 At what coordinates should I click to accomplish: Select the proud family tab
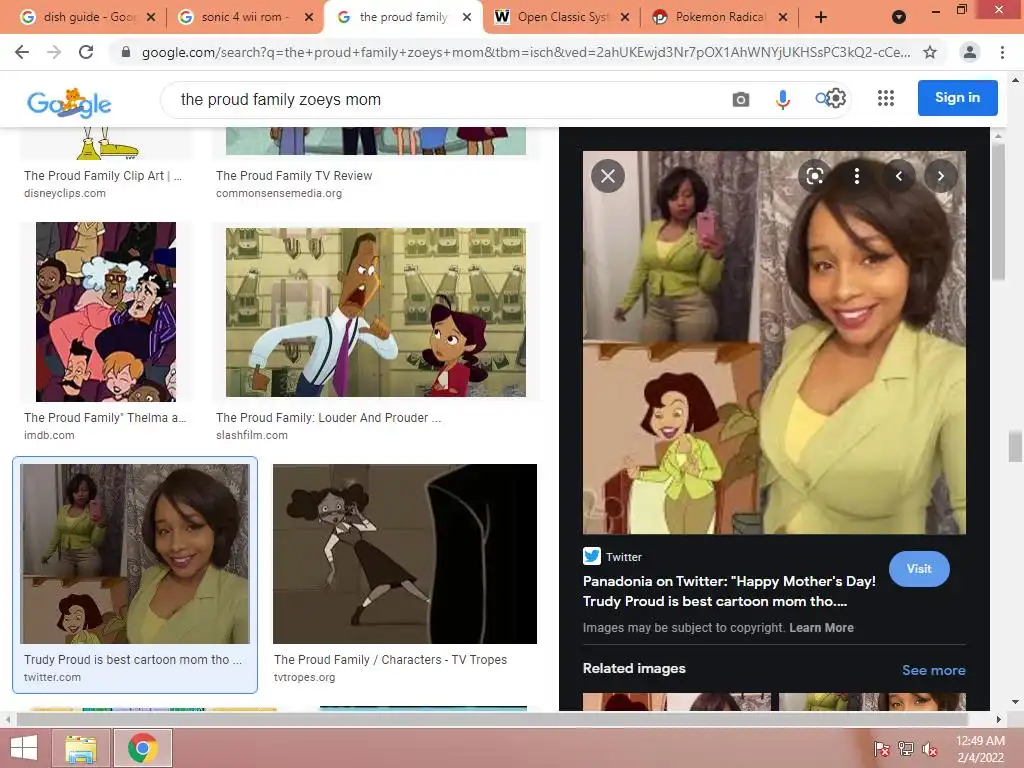(404, 17)
